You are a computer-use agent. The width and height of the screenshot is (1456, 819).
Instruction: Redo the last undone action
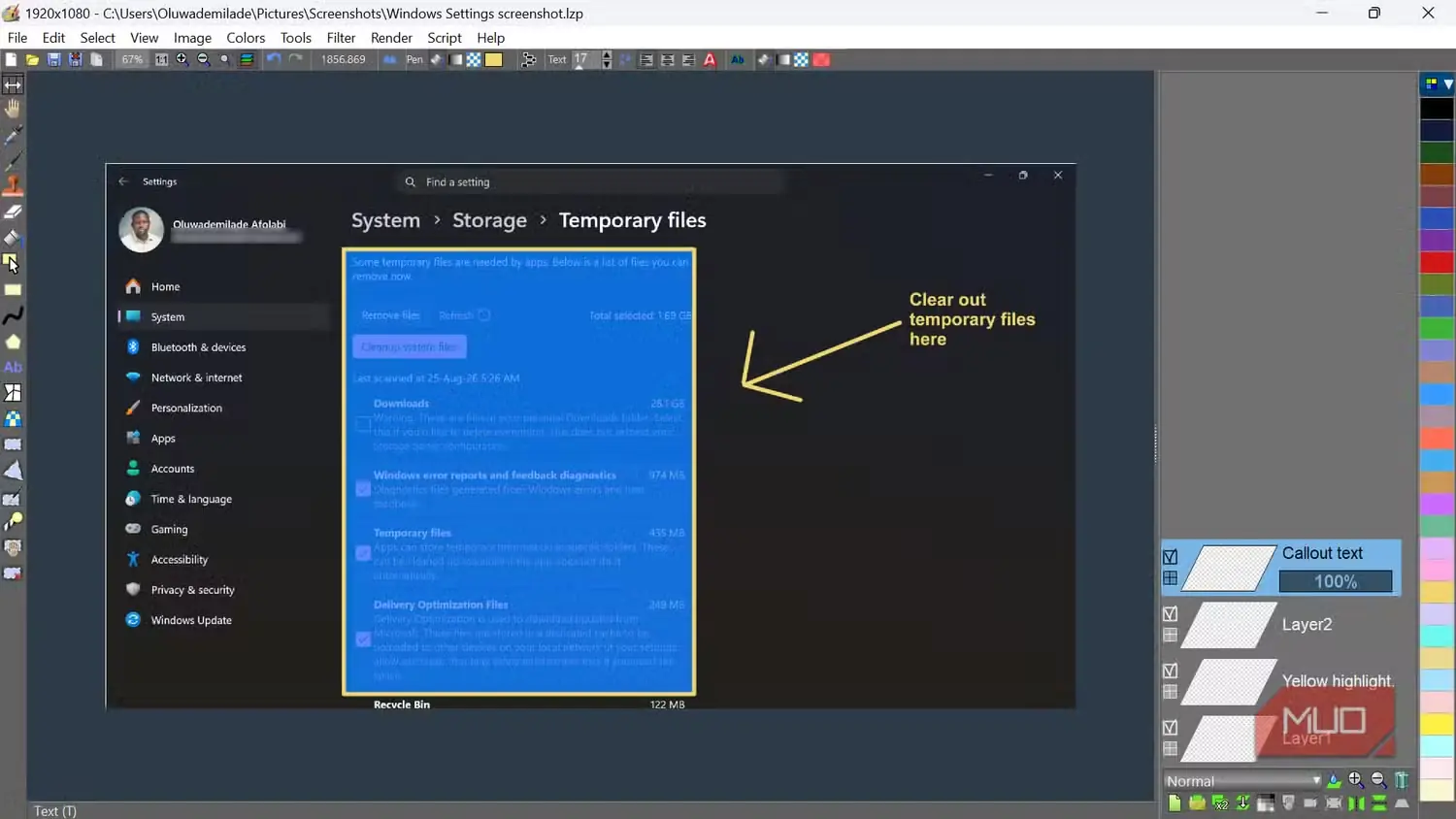tap(295, 60)
